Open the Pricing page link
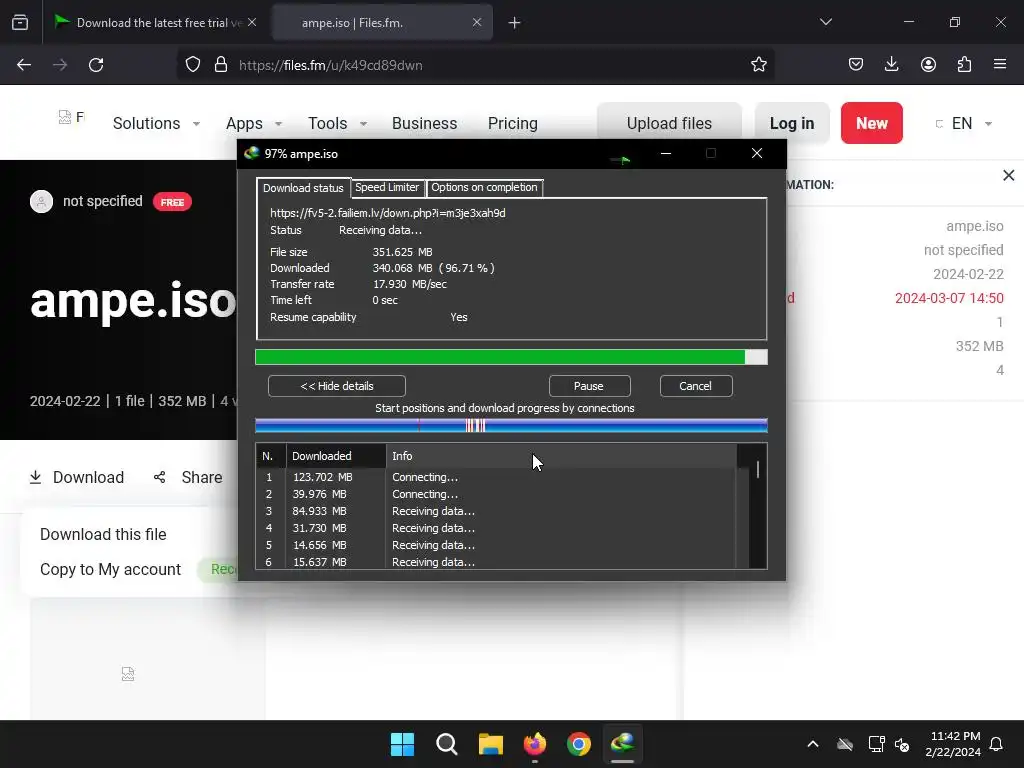 (x=513, y=123)
